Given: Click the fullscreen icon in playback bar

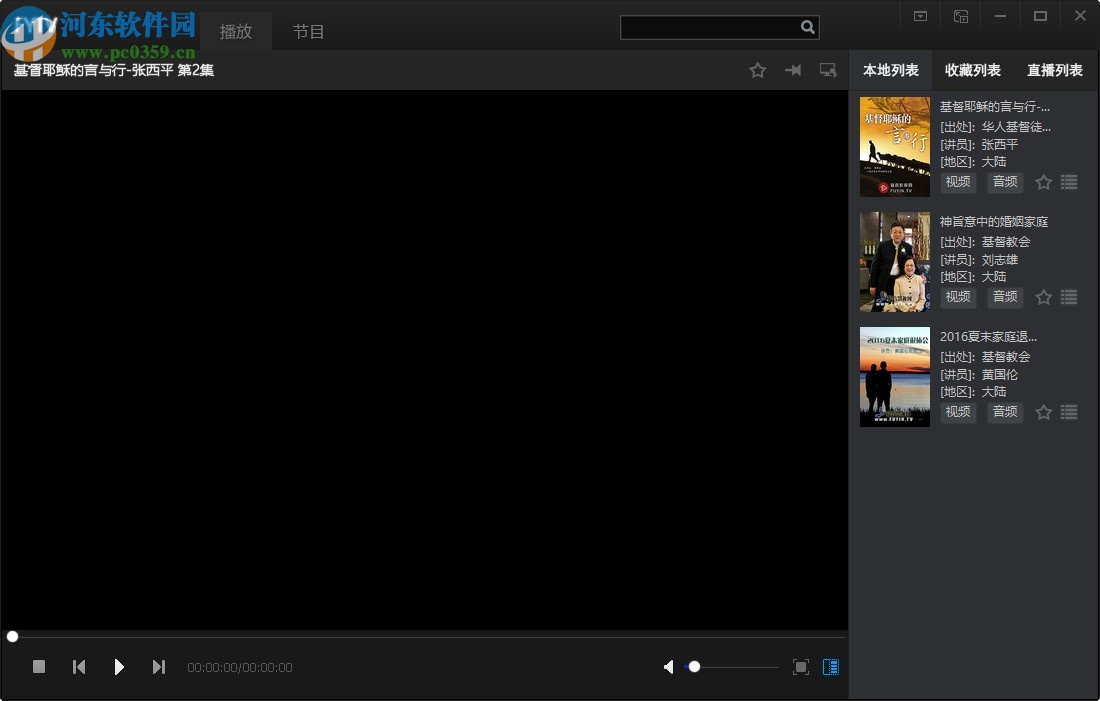Looking at the screenshot, I should click(801, 667).
